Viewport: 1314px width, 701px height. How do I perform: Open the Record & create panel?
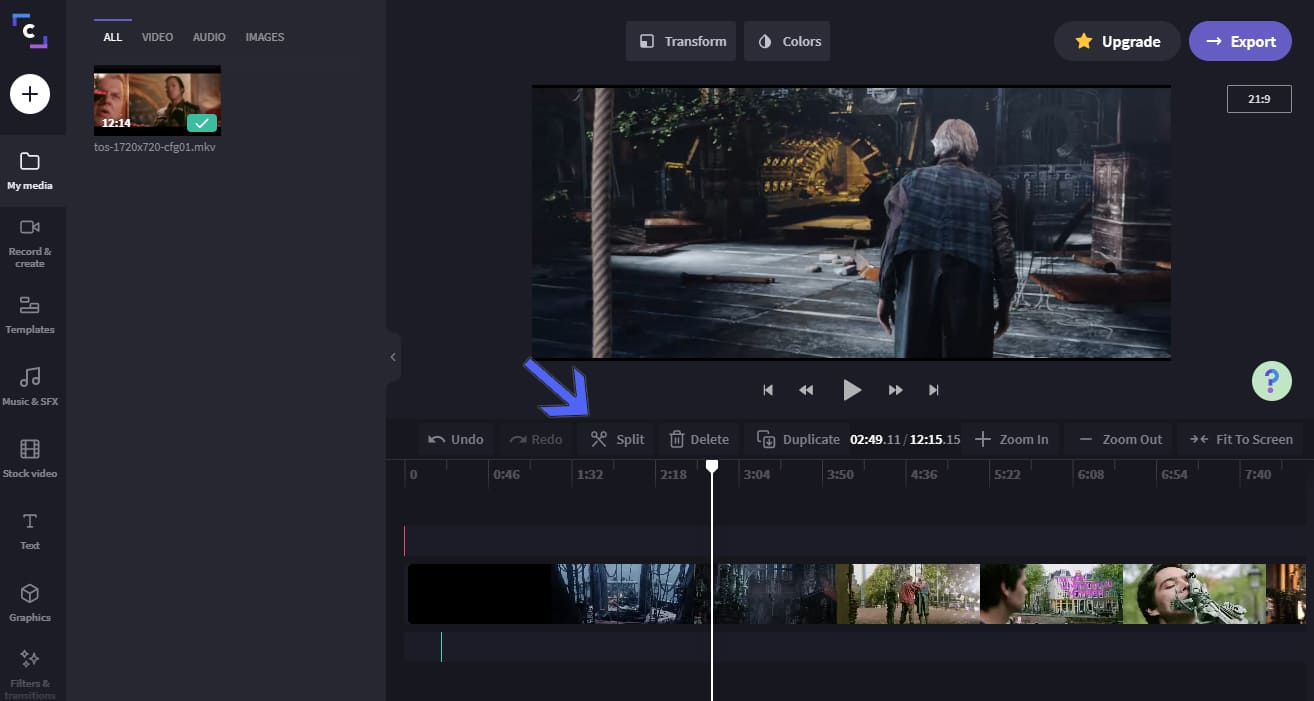pos(30,242)
